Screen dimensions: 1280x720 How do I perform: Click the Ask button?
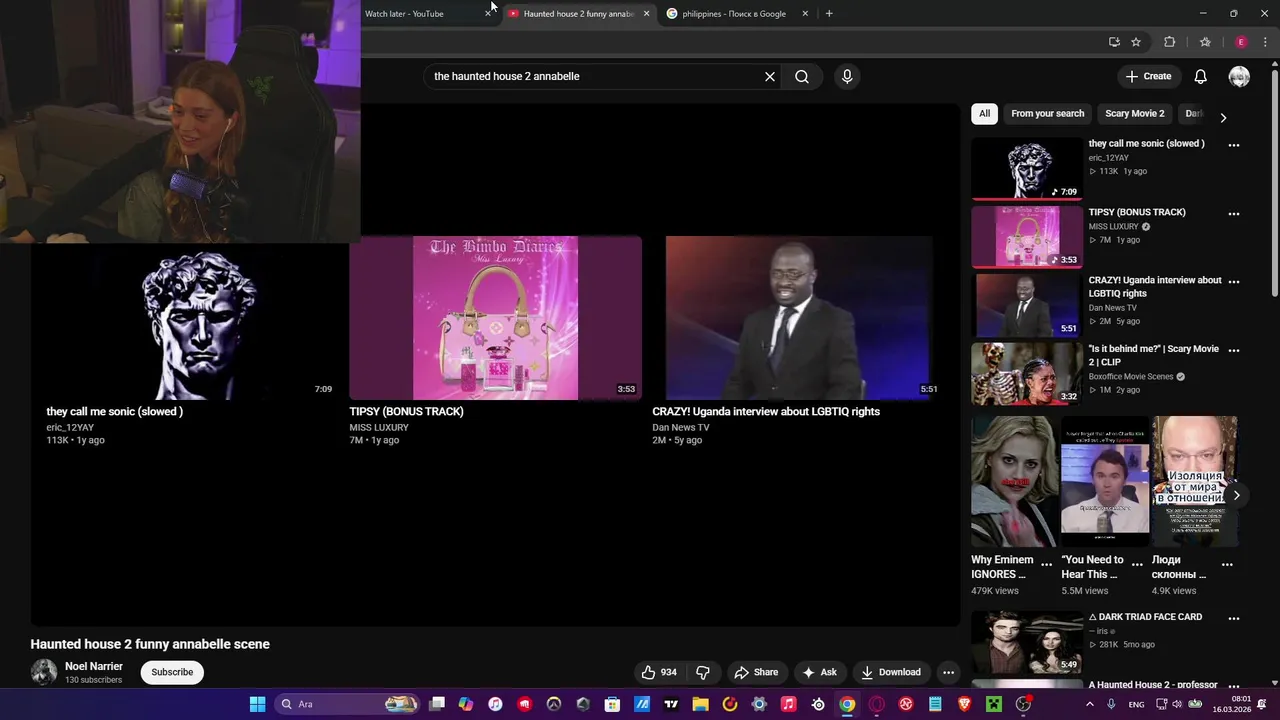pos(819,672)
